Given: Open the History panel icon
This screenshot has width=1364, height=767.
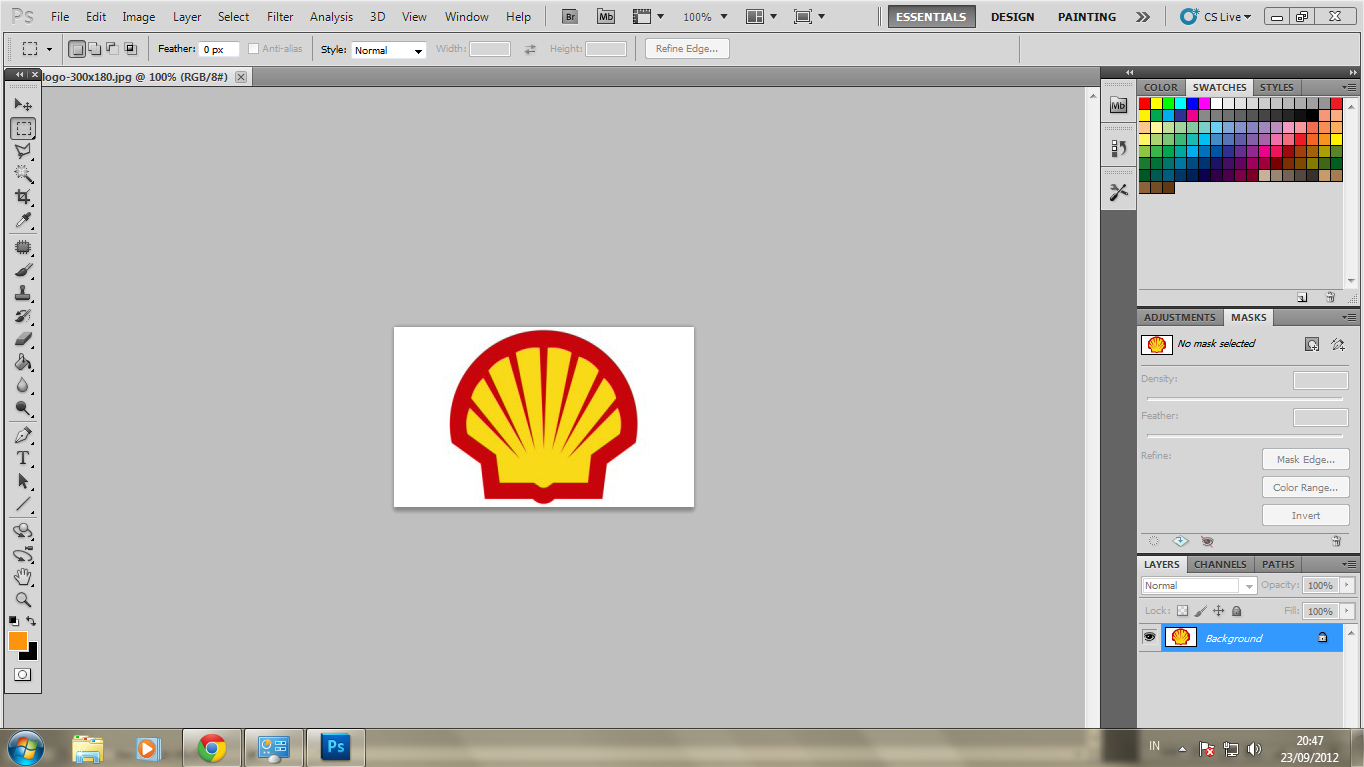Looking at the screenshot, I should (x=1118, y=148).
